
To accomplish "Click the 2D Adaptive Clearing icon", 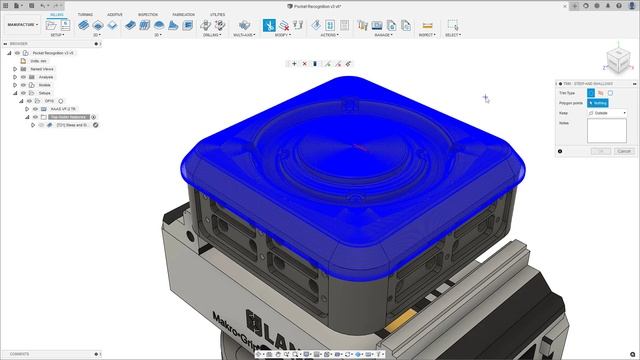I will click(83, 25).
